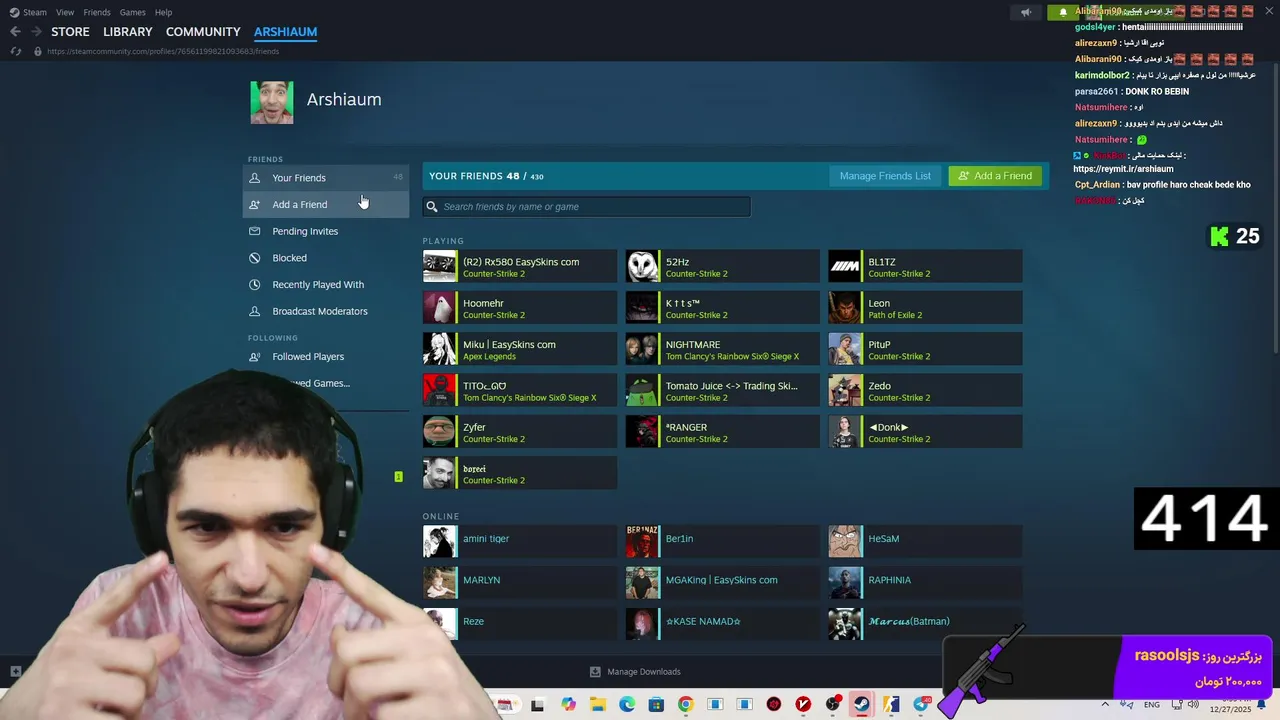The image size is (1280, 720).
Task: Click the Recently Played With clock icon
Action: (x=254, y=285)
